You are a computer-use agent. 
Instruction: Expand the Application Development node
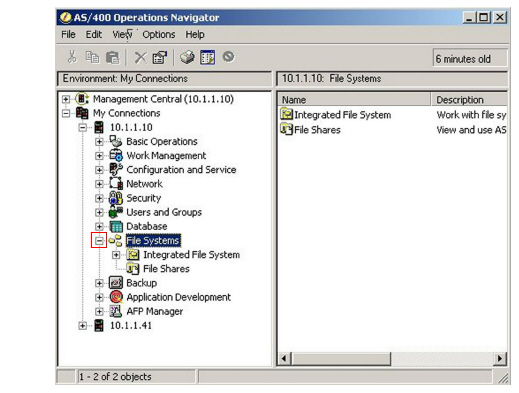click(x=99, y=297)
